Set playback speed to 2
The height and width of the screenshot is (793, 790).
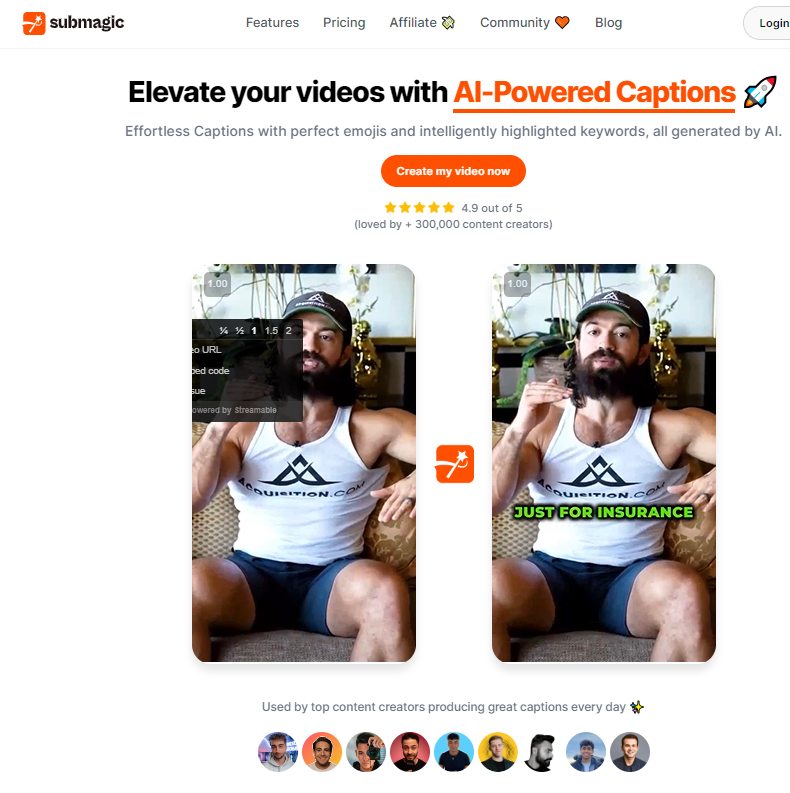click(x=288, y=331)
